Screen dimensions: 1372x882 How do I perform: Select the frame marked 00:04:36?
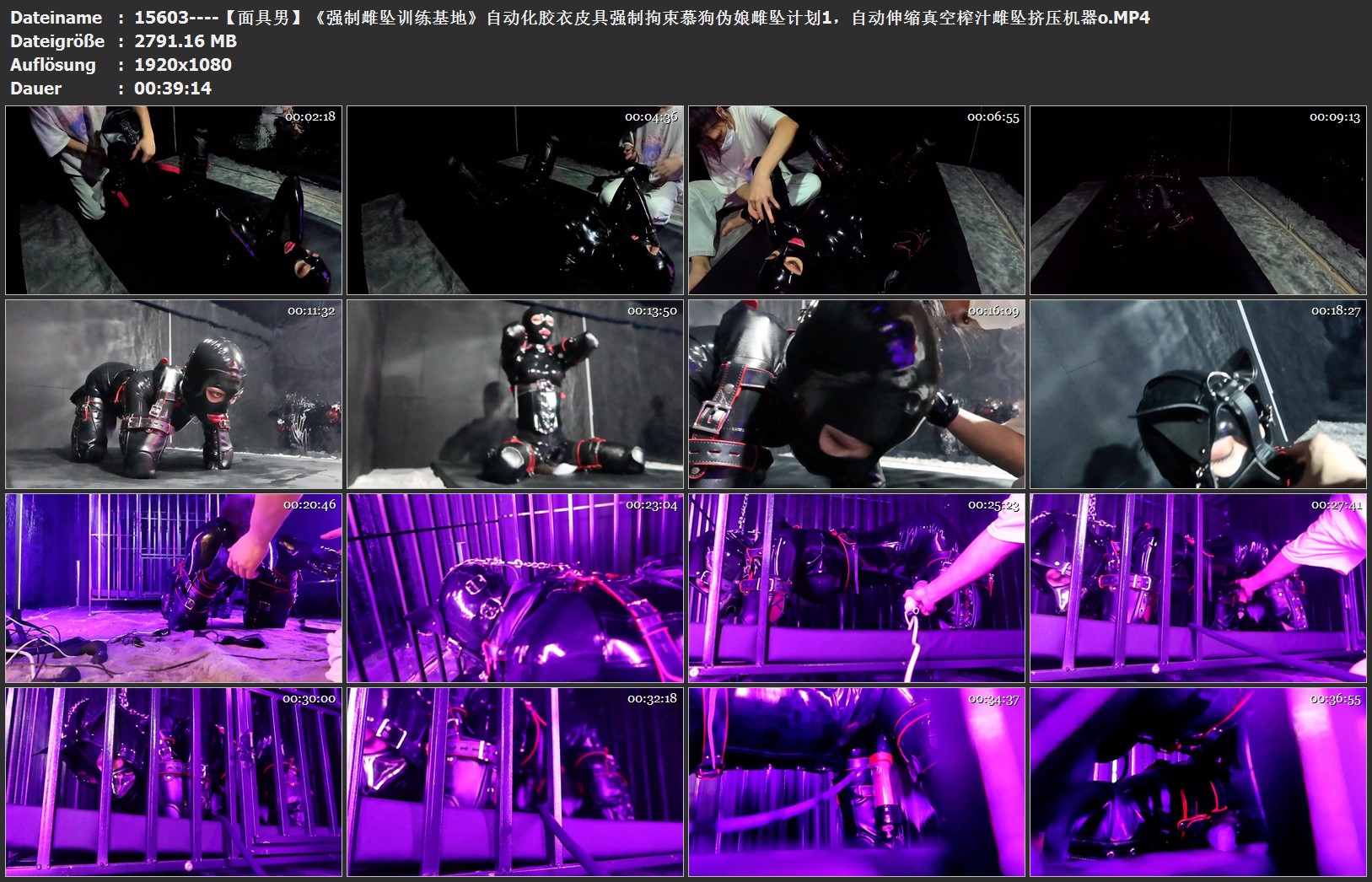click(515, 200)
